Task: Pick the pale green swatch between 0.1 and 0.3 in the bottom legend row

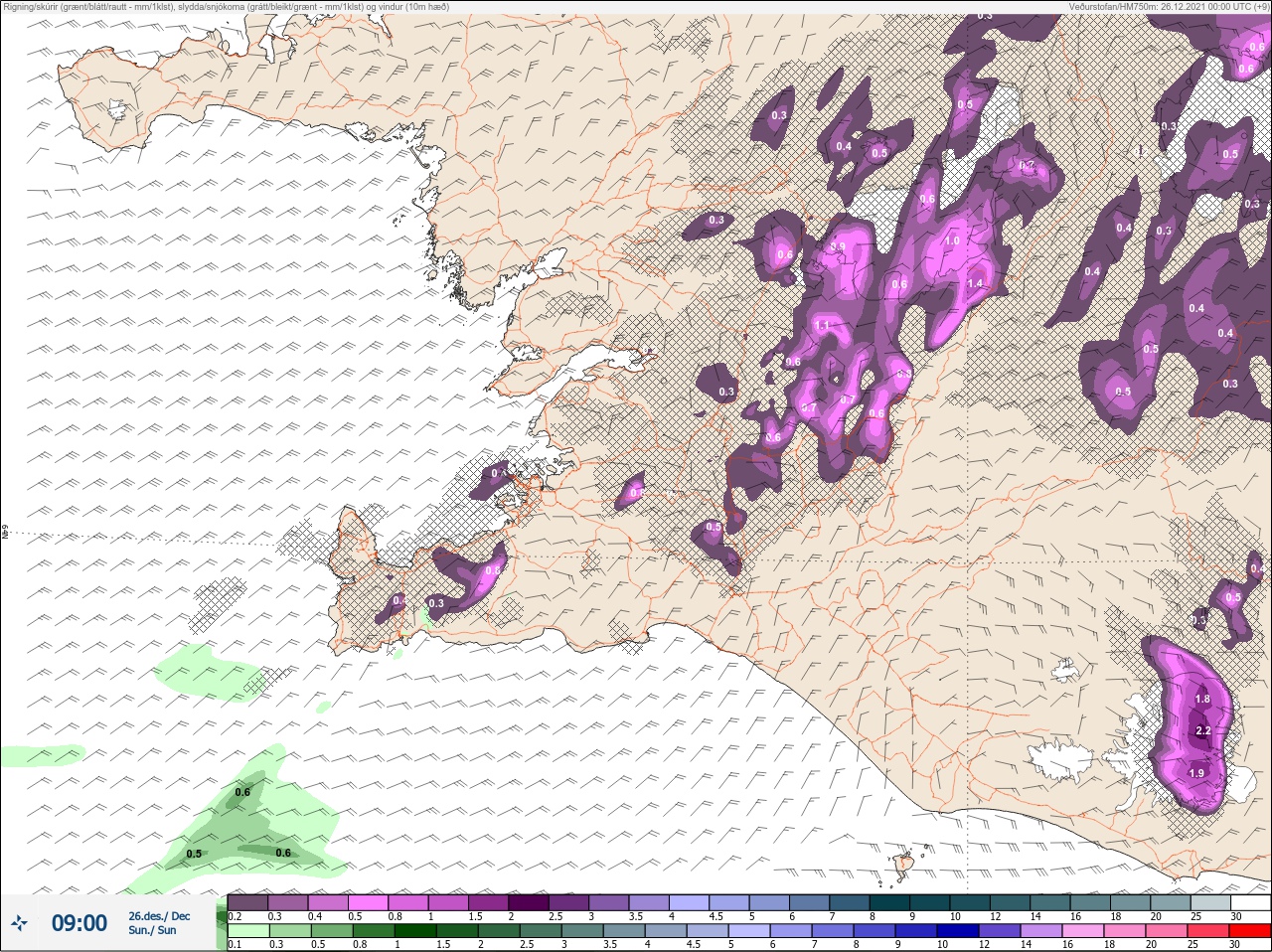Action: 247,931
